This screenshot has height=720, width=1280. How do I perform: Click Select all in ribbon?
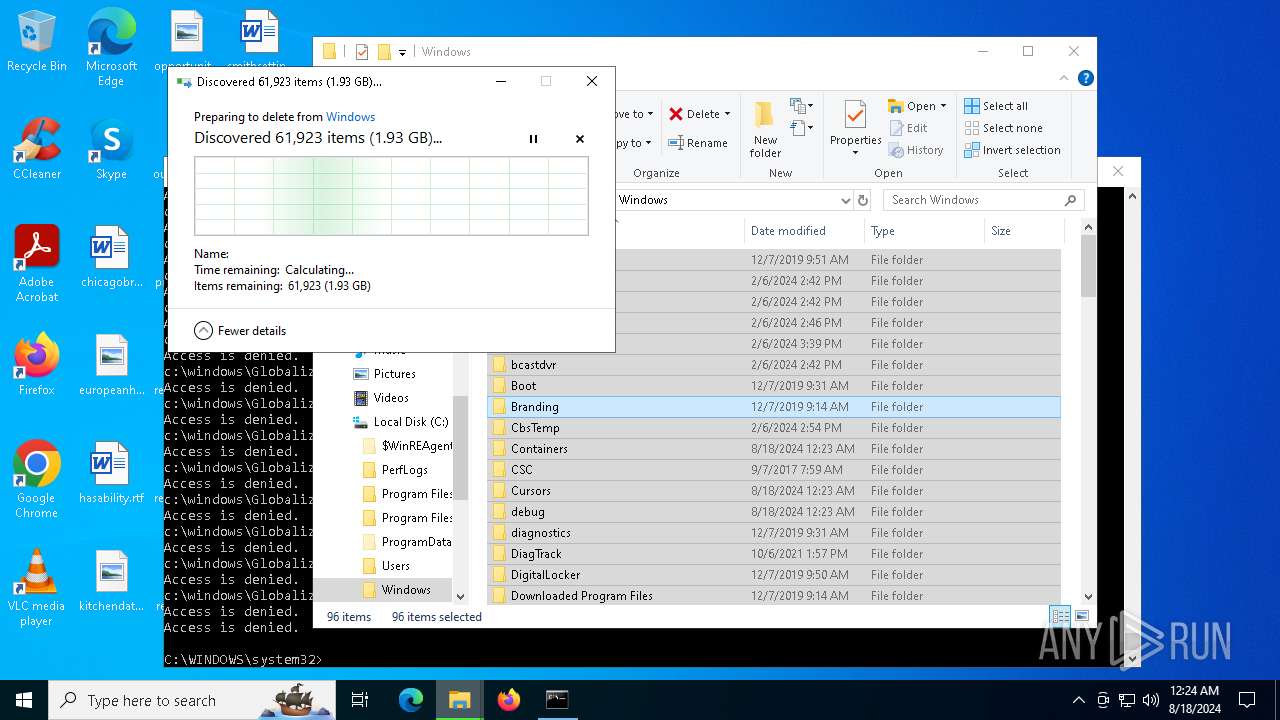pos(996,106)
